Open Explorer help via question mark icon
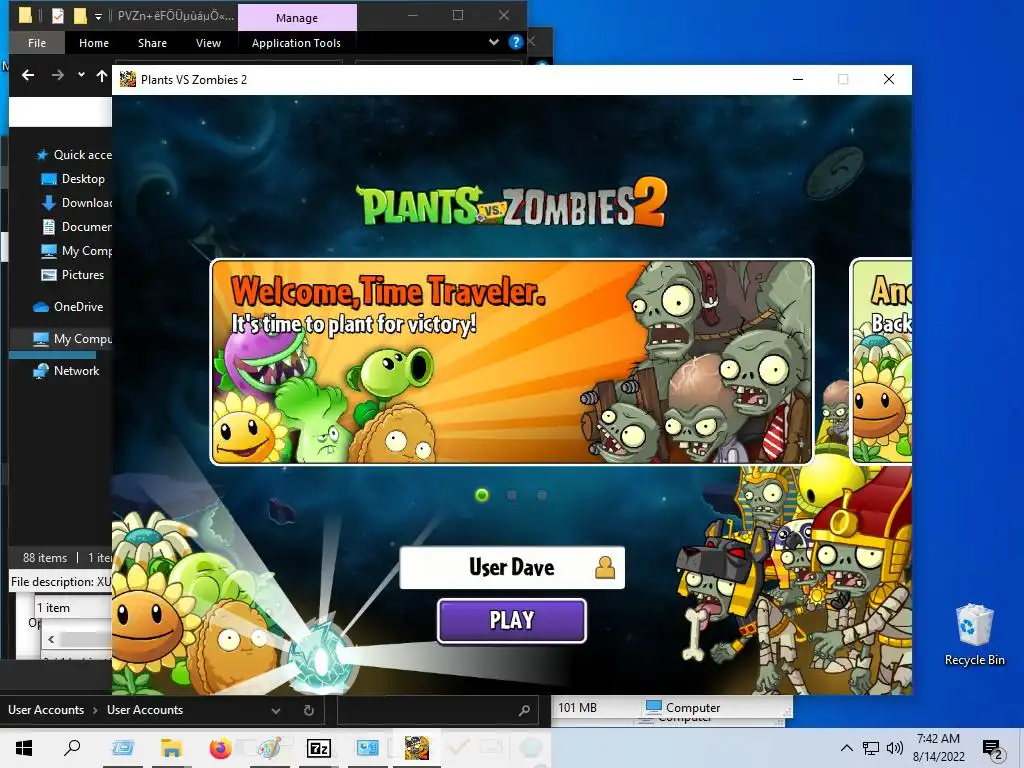 (x=516, y=42)
